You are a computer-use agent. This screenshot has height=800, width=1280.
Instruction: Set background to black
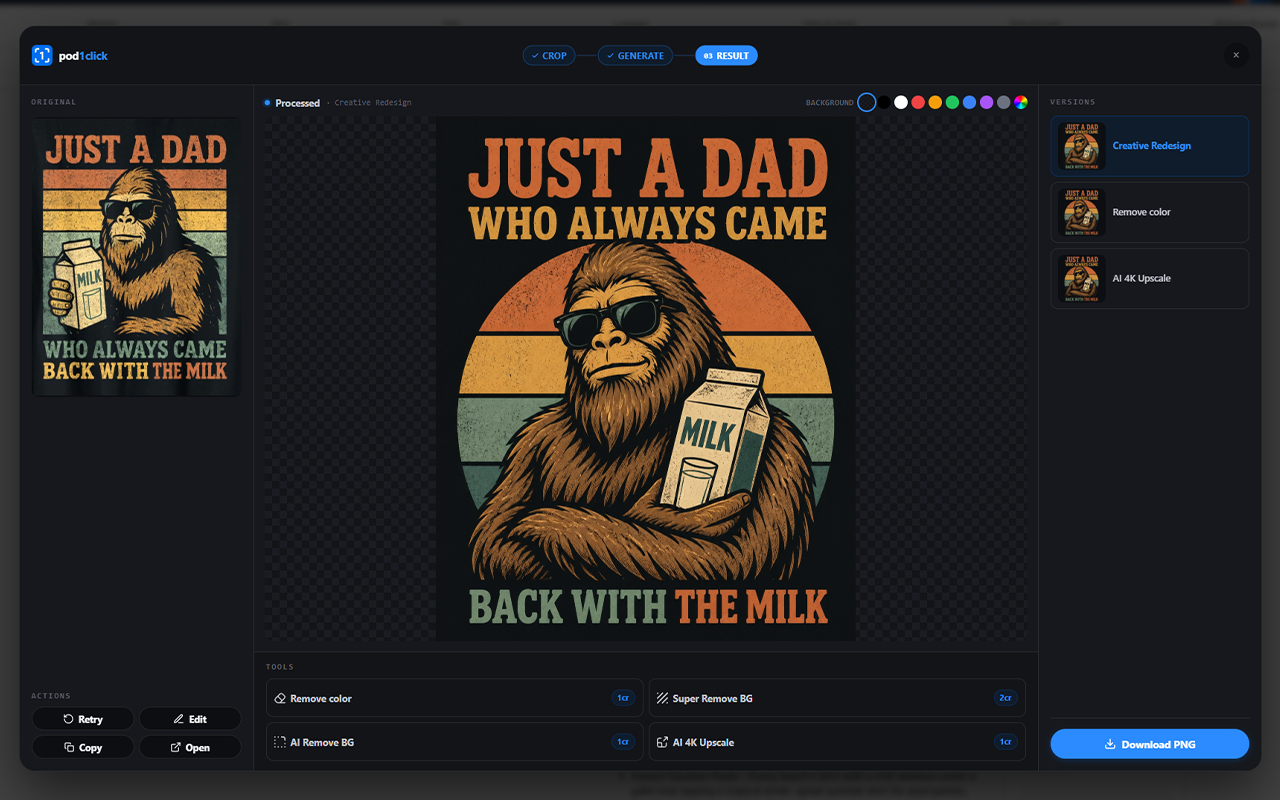tap(884, 102)
